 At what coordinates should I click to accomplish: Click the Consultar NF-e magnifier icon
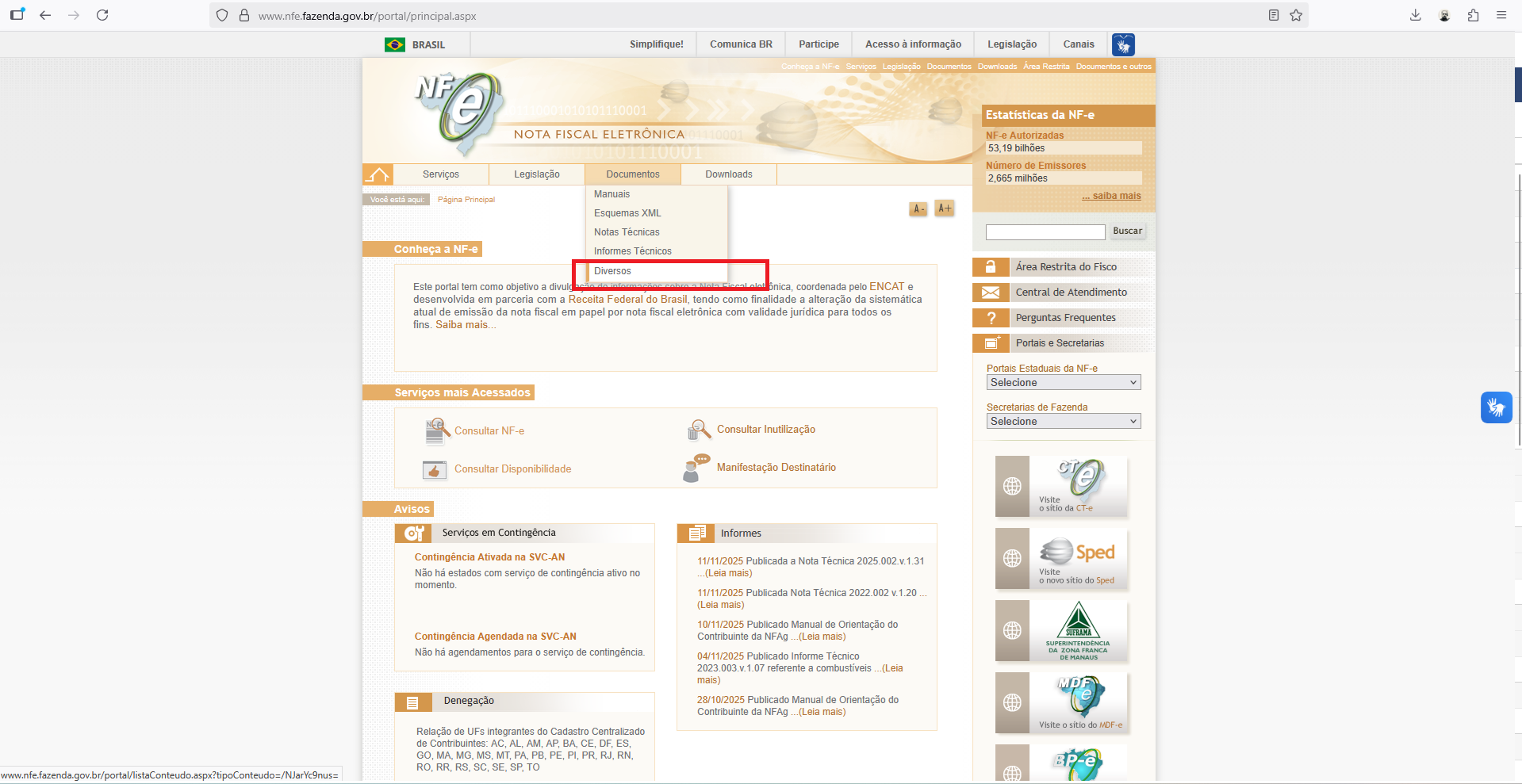point(437,430)
